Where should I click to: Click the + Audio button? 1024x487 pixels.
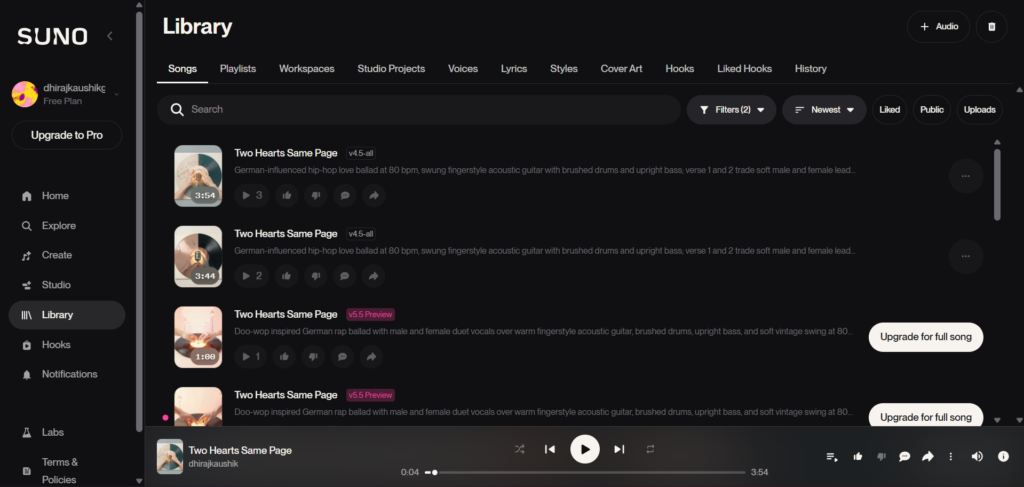tap(938, 27)
